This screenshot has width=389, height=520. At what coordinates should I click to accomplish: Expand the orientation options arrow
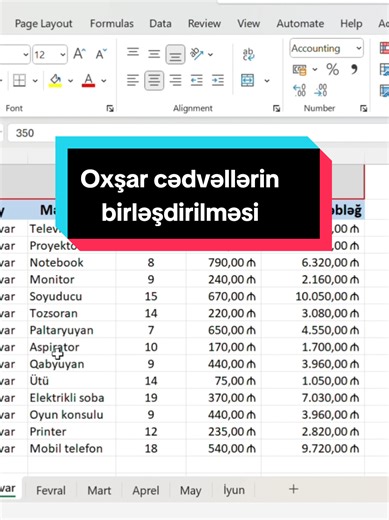[210, 54]
